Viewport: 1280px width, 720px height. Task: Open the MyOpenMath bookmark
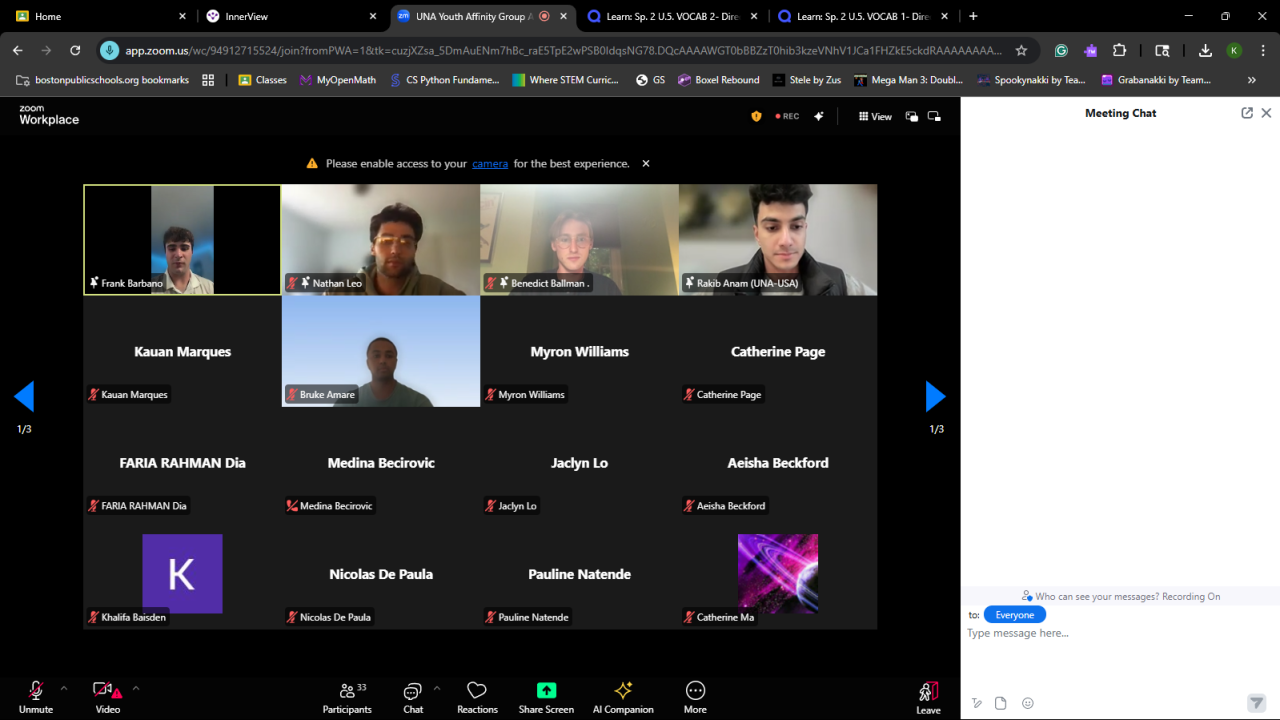(x=337, y=80)
